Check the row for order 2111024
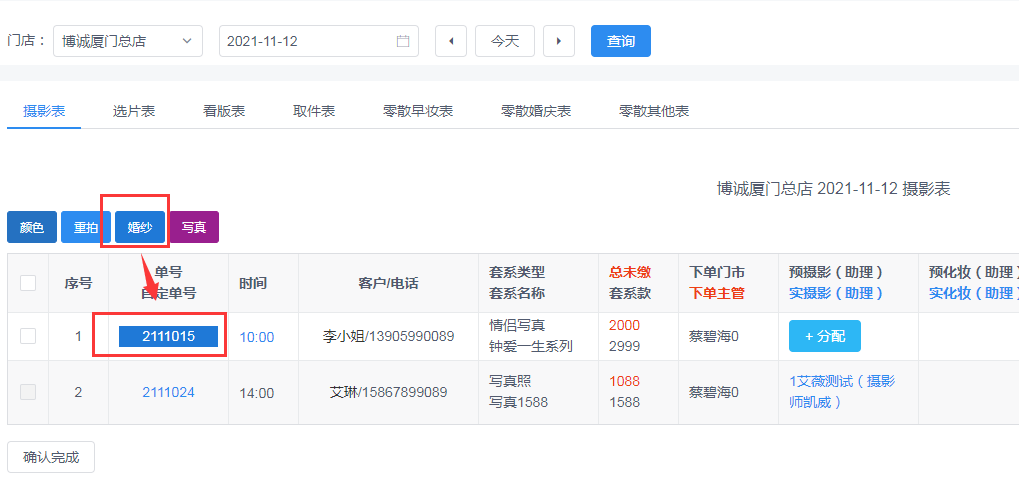This screenshot has height=482, width=1019. point(28,392)
